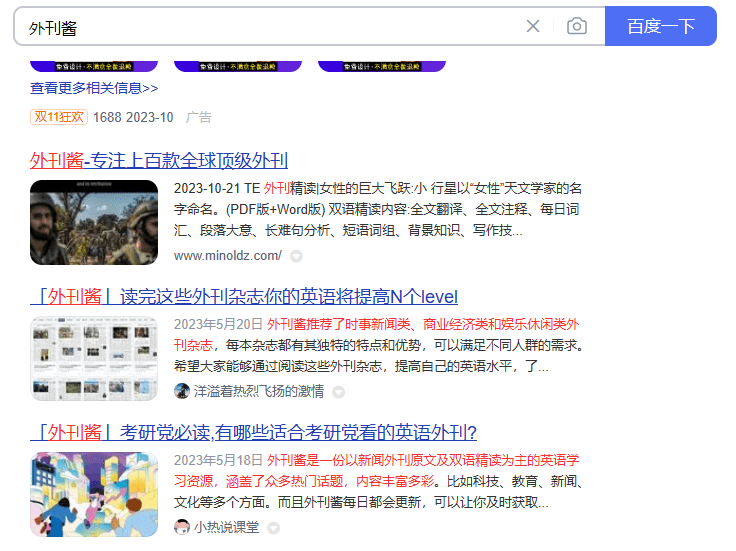Click the 百度一下 search button
This screenshot has width=736, height=551.
[660, 26]
